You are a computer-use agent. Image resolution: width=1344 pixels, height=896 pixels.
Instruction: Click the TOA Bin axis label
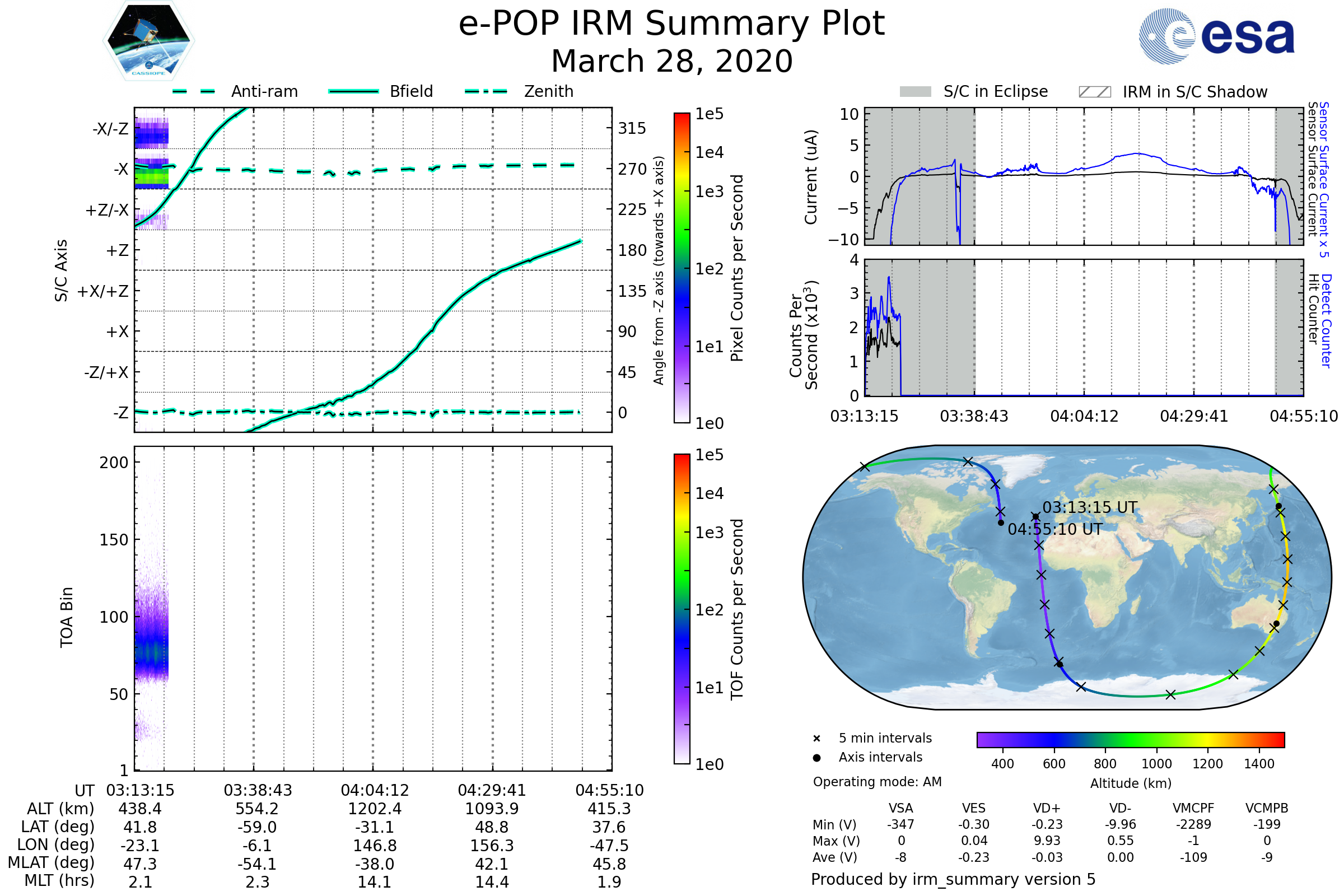[x=67, y=617]
